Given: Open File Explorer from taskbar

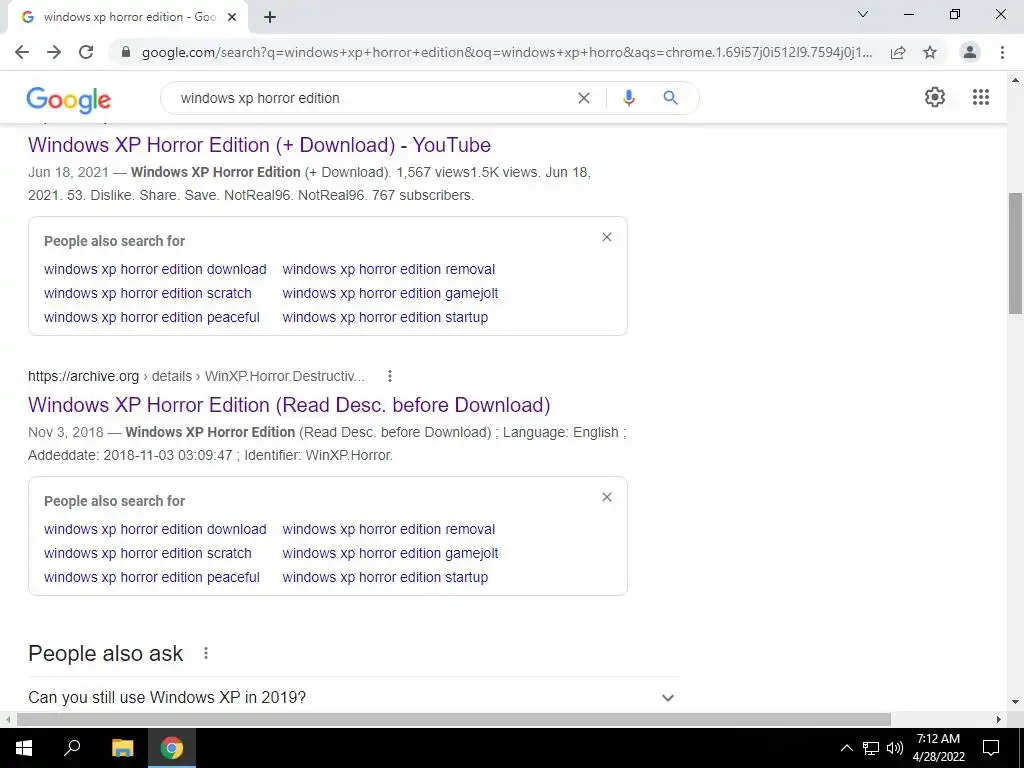Looking at the screenshot, I should 122,748.
